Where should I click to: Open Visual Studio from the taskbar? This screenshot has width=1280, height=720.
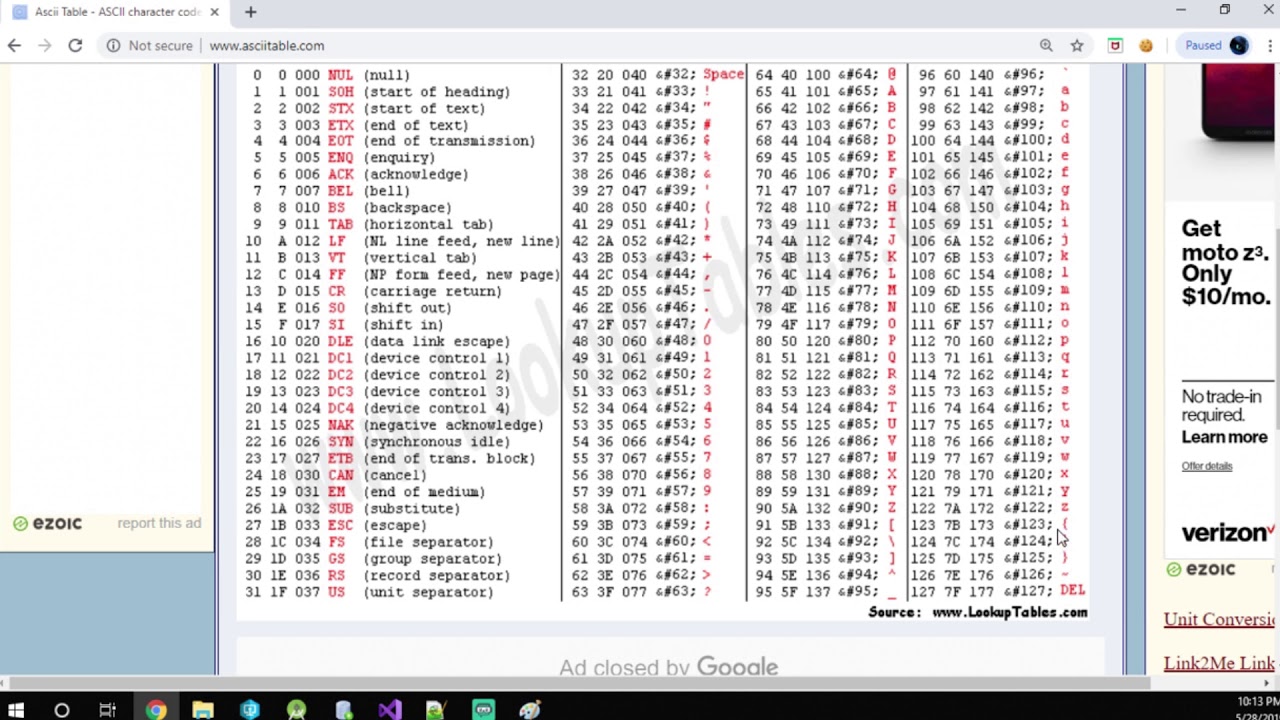pos(390,710)
